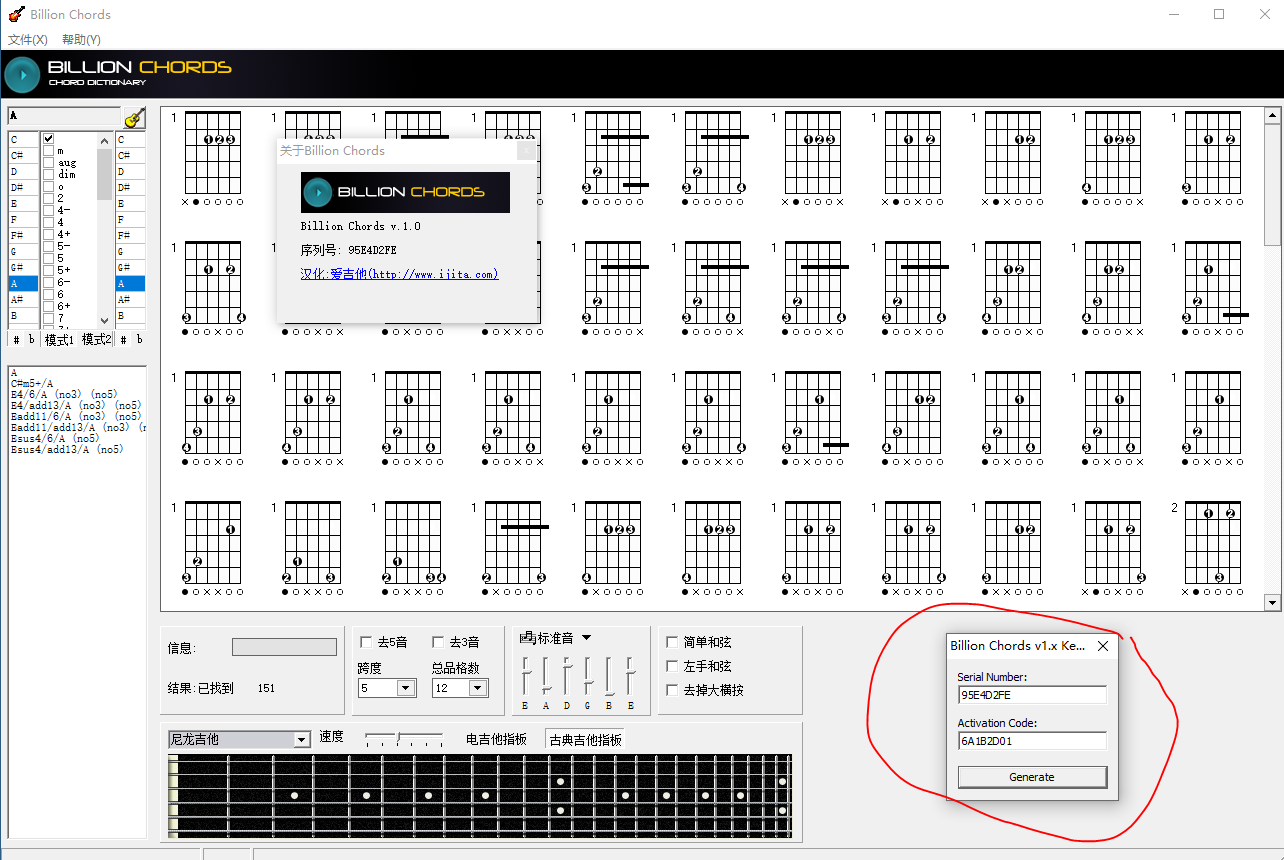Tick the 'o' chord type checkbox

tap(48, 187)
